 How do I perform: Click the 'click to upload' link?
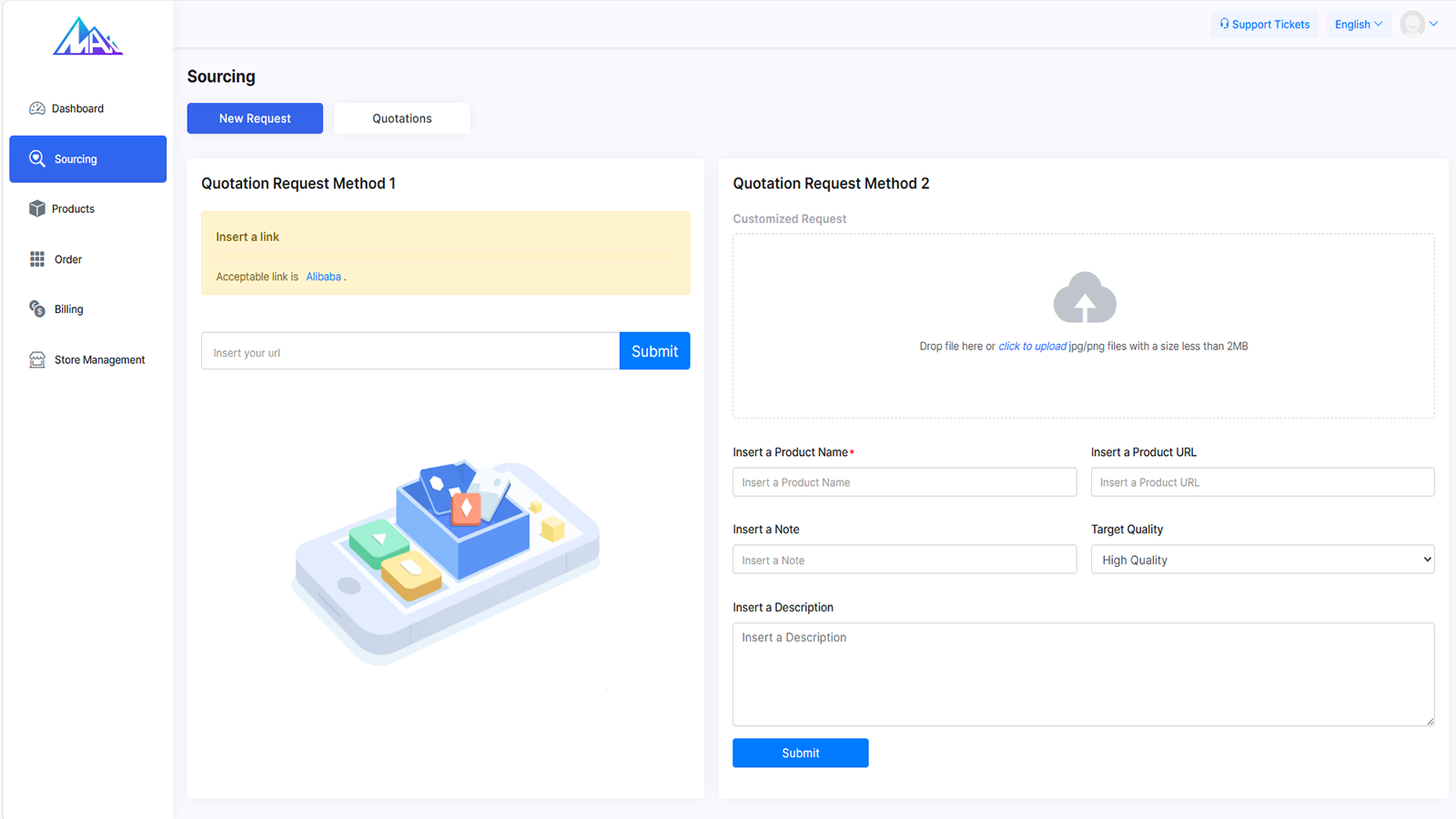point(1032,346)
